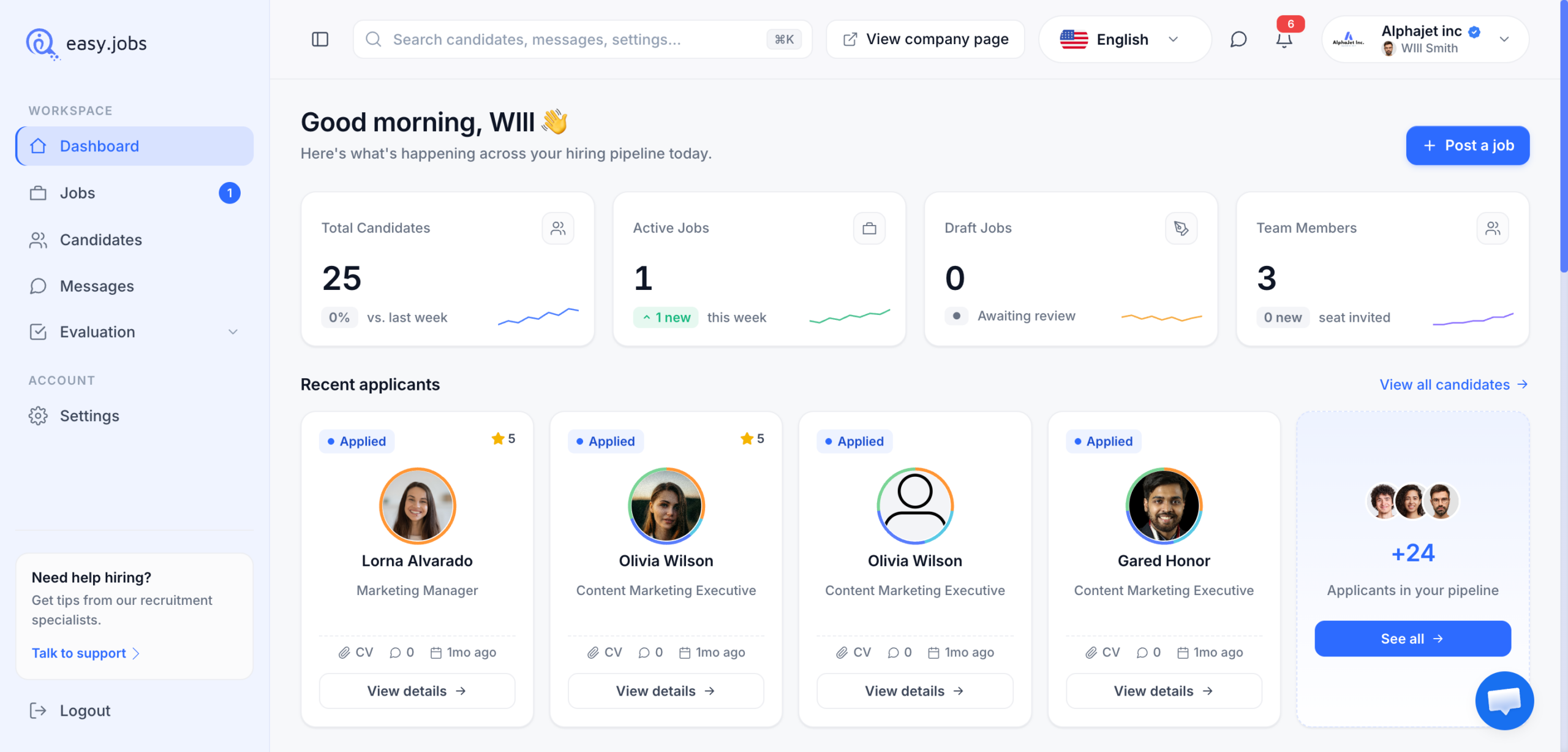This screenshot has height=752, width=1568.
Task: Click the verified badge next to Alphajet inc
Action: click(1475, 31)
